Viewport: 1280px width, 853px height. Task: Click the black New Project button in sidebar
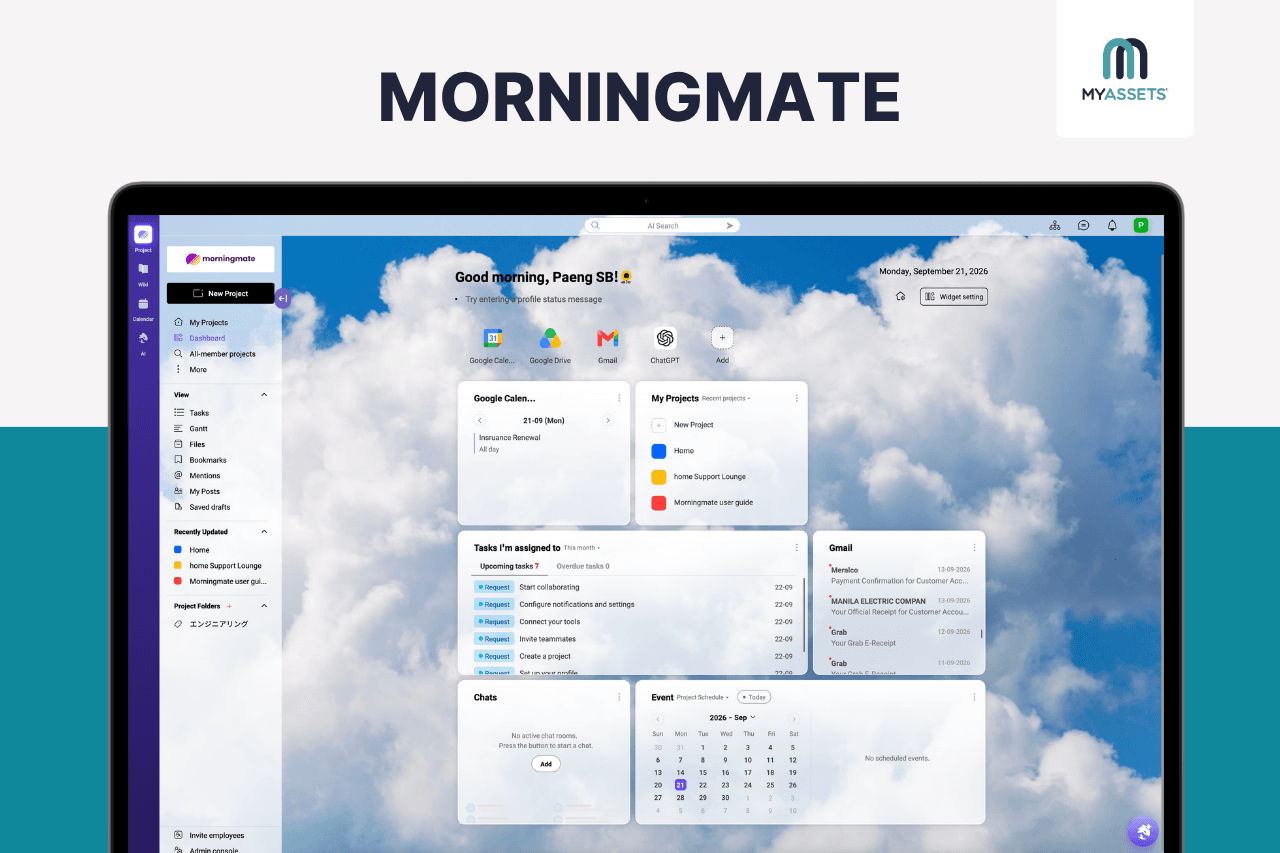pos(220,293)
